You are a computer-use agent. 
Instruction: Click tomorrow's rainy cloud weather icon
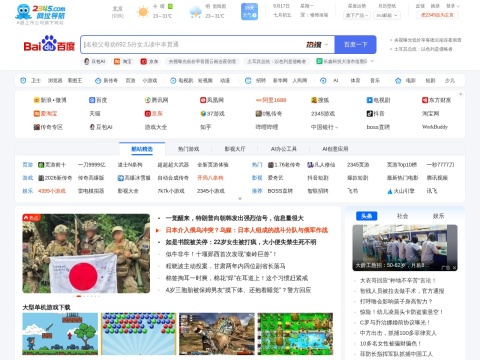tap(195, 12)
